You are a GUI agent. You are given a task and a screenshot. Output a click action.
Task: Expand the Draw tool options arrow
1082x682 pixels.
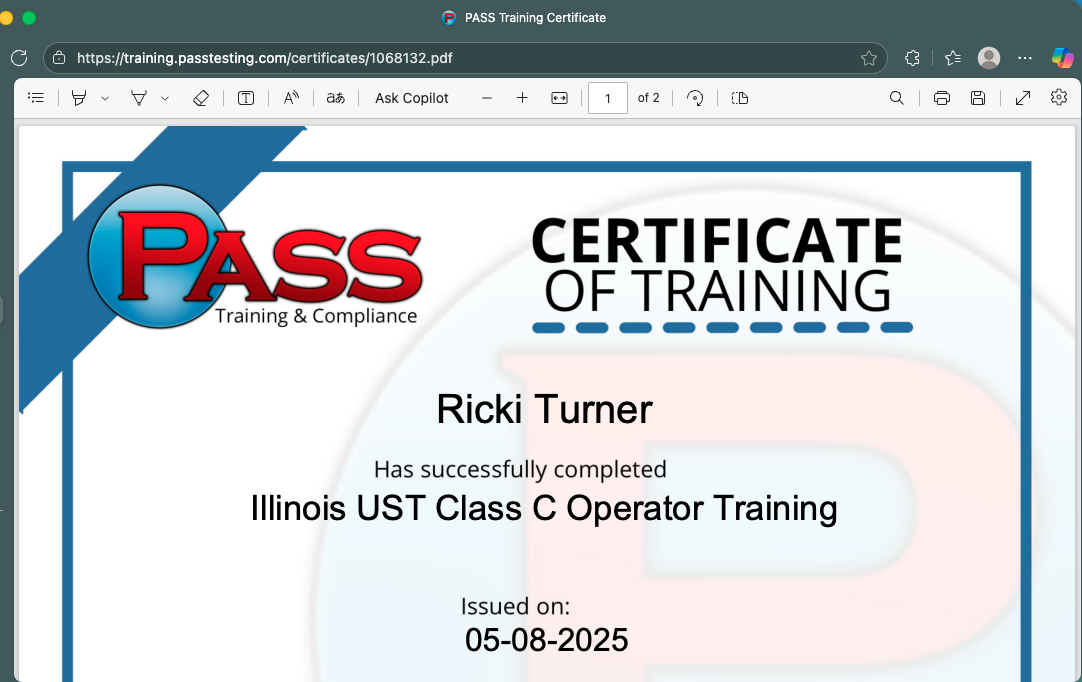[x=165, y=99]
